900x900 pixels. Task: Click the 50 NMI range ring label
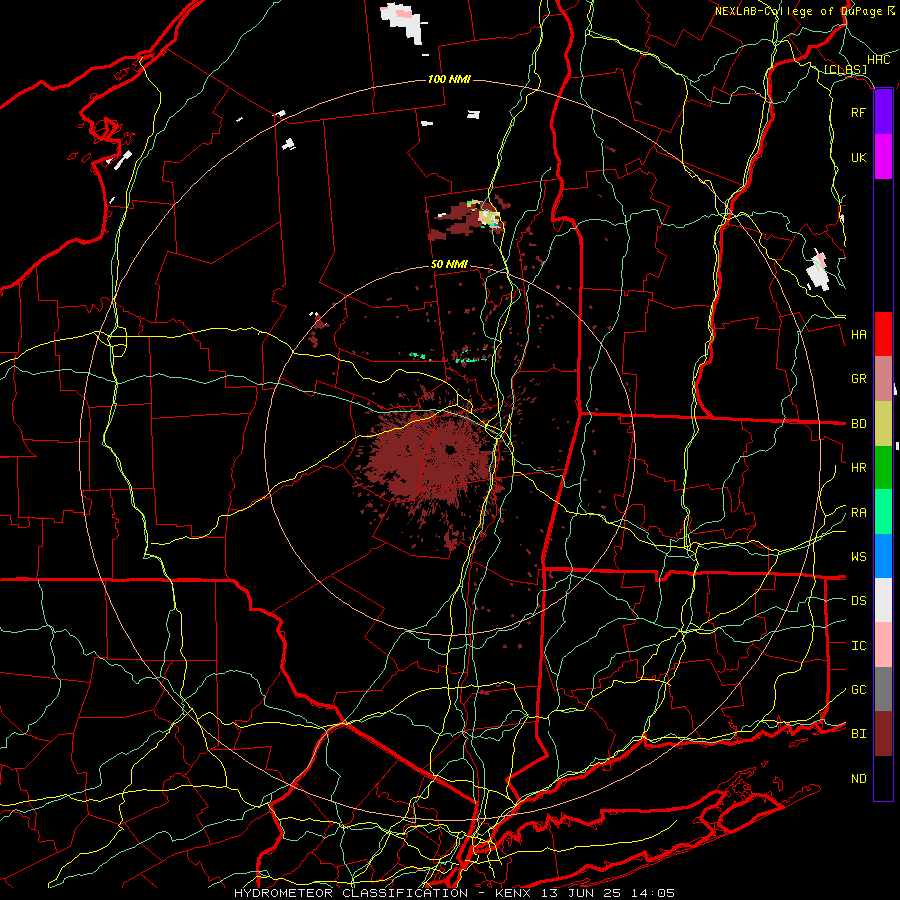click(449, 264)
